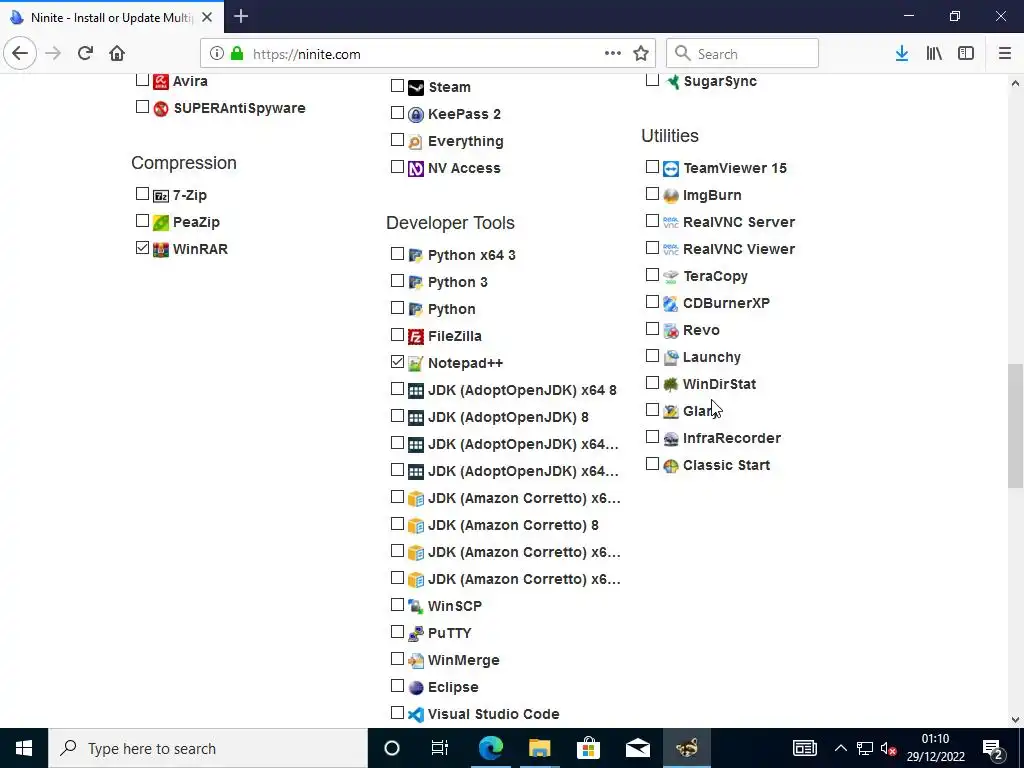Click the Notepad++ icon

pyautogui.click(x=415, y=363)
